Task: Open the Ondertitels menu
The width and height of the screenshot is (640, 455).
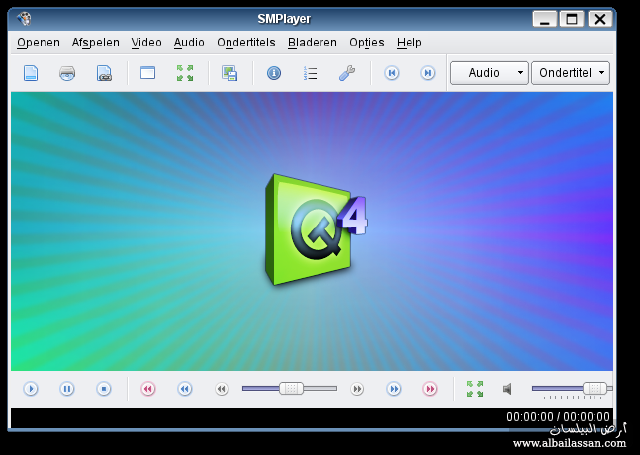Action: pyautogui.click(x=246, y=42)
